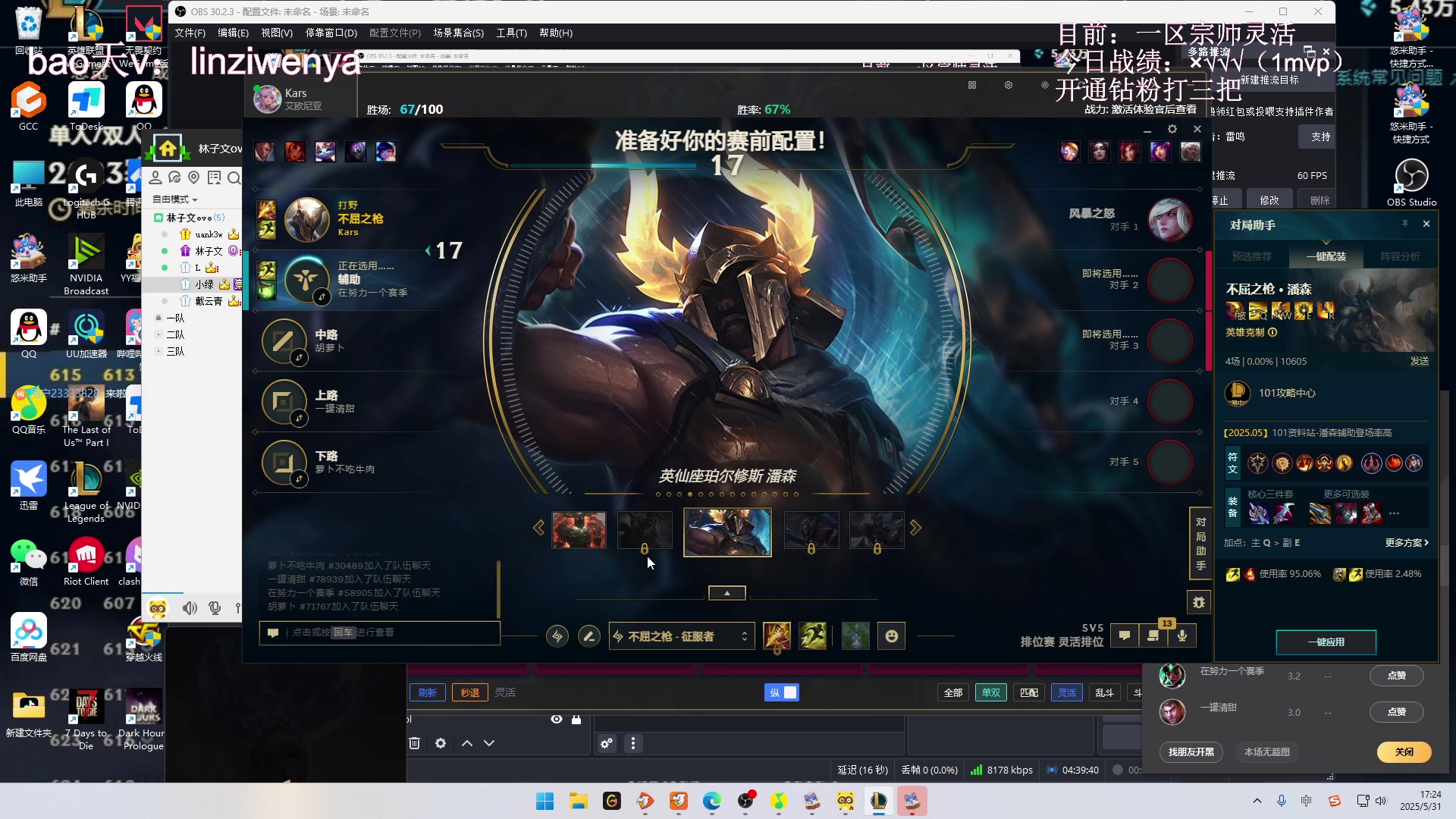Open OBS 编辑(E) menu

tap(233, 33)
